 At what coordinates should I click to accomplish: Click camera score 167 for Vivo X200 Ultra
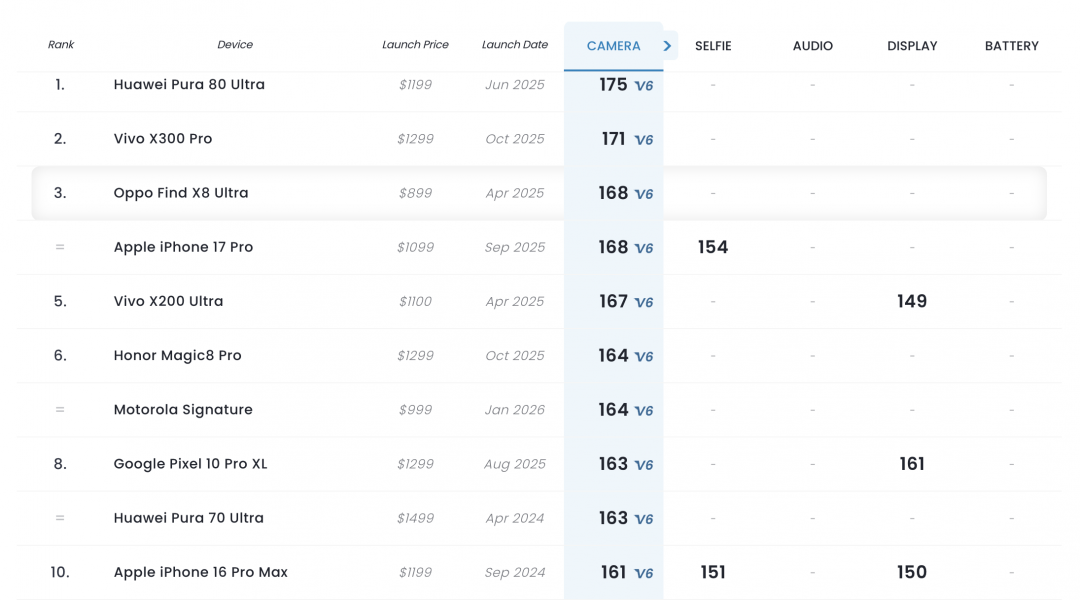coord(613,301)
